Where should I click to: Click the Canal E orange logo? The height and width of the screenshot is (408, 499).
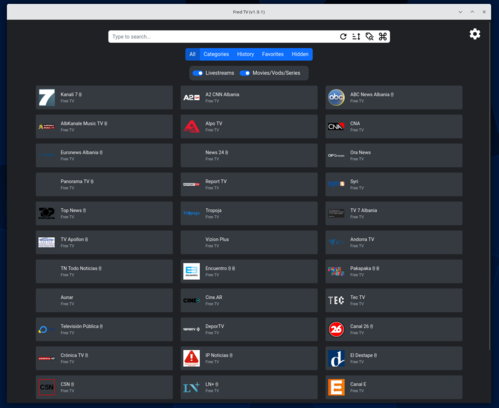coord(336,387)
